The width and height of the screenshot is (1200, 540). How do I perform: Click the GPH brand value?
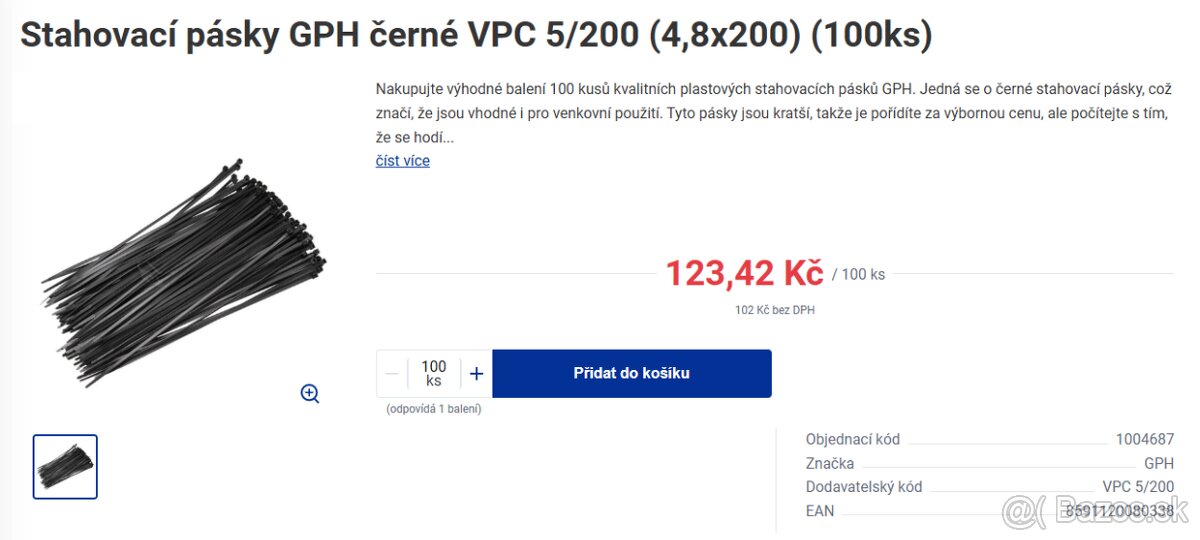1158,463
